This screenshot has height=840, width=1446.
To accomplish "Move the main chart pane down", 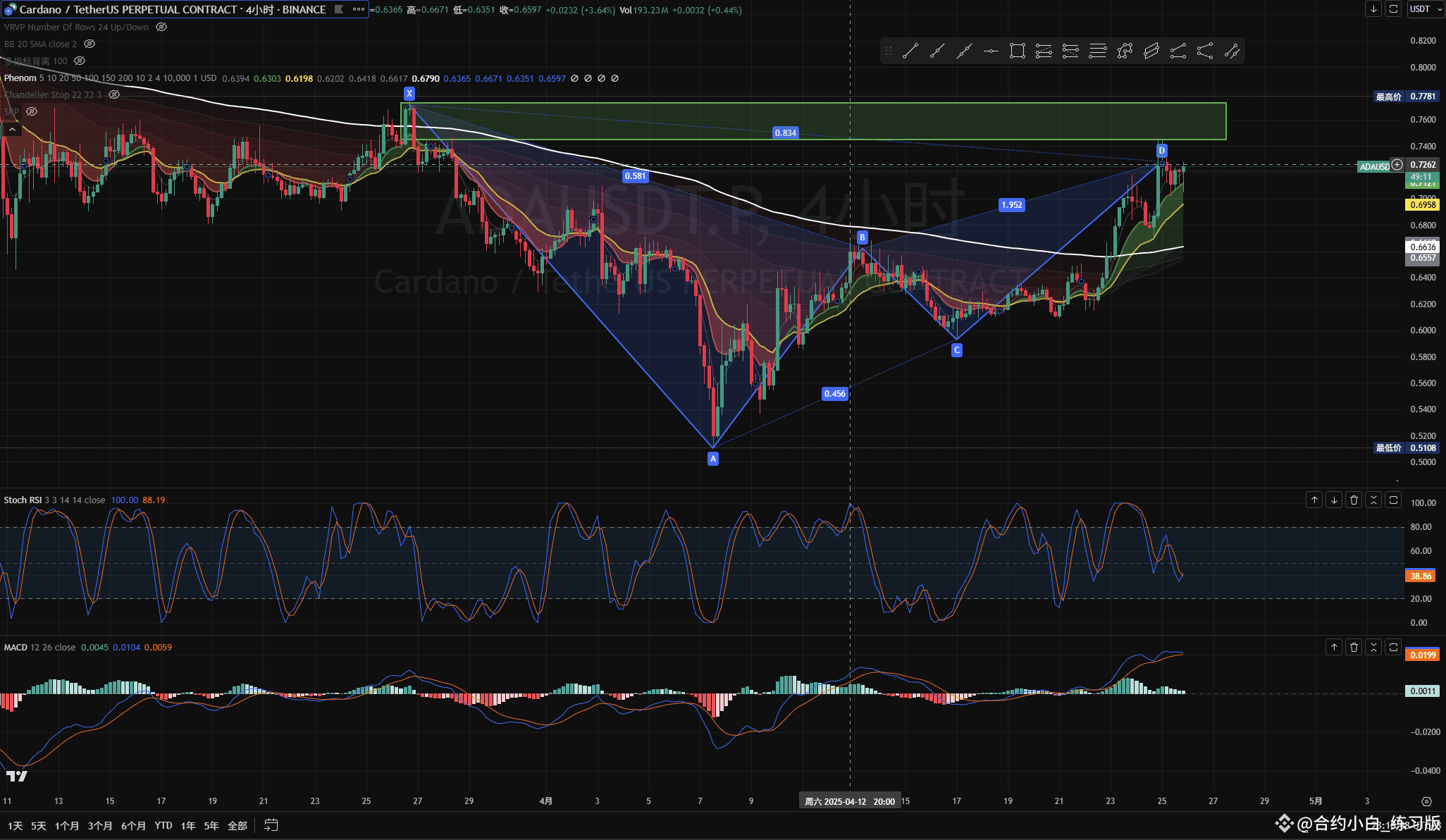I will click(x=1373, y=9).
